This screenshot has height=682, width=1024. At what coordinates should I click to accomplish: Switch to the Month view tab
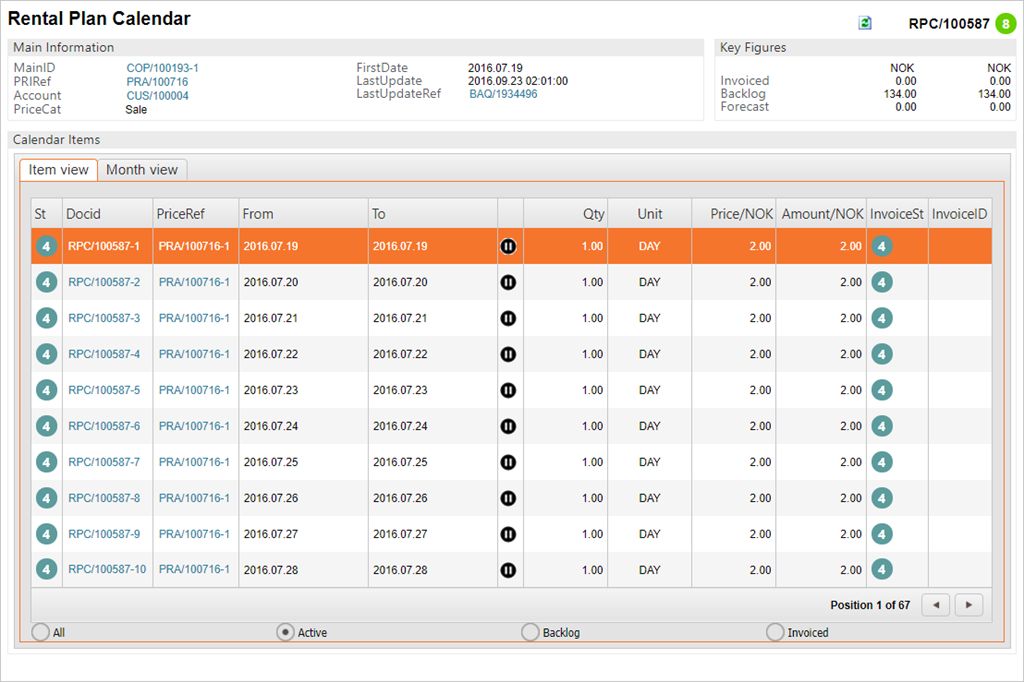[142, 170]
